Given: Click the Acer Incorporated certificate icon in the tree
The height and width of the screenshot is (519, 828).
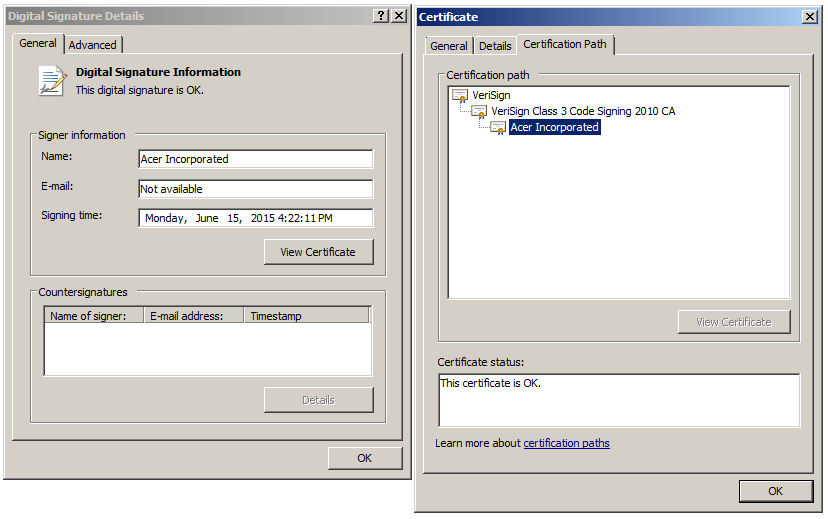Looking at the screenshot, I should [x=498, y=128].
